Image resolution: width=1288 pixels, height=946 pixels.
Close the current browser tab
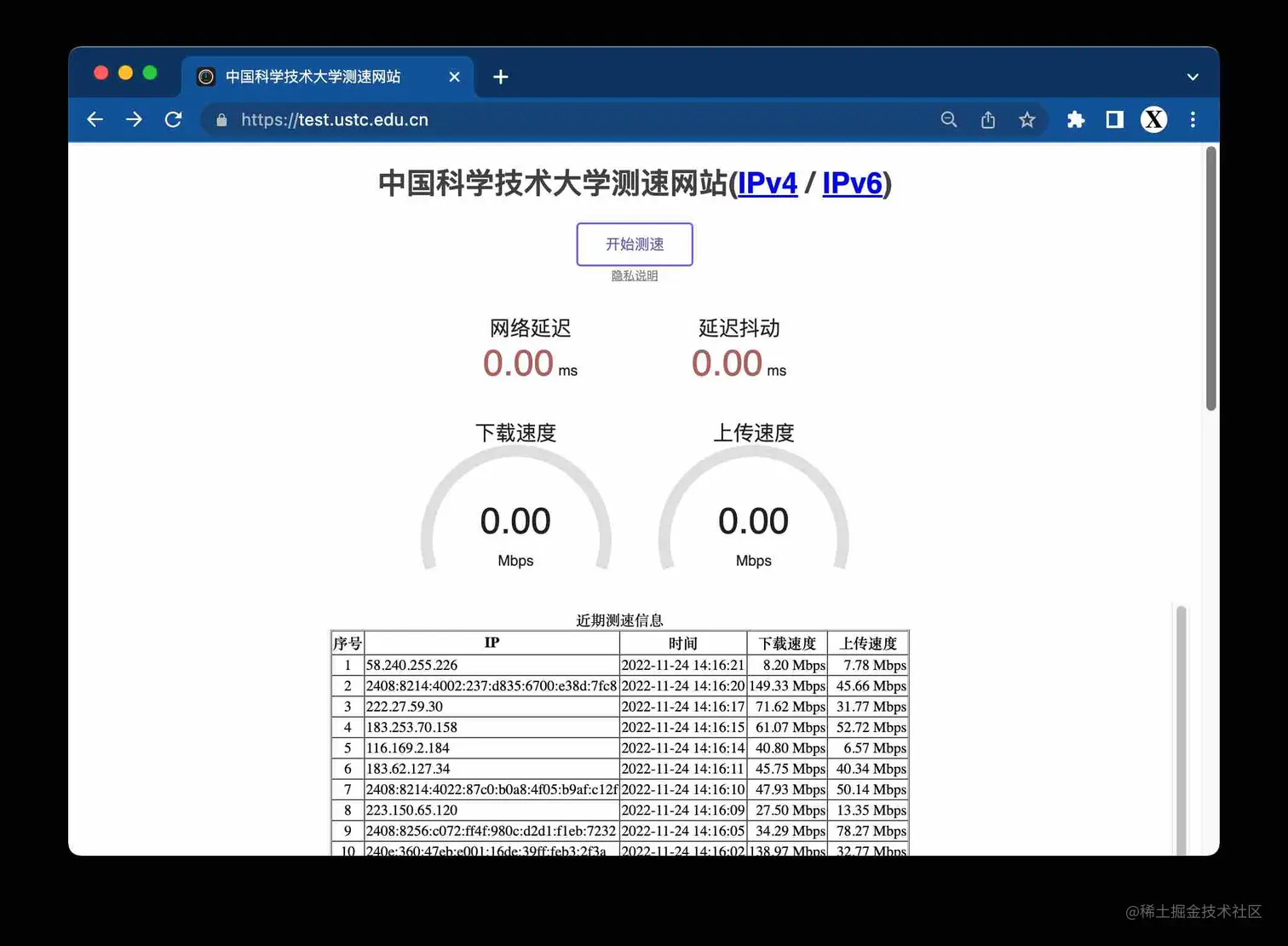pos(454,77)
